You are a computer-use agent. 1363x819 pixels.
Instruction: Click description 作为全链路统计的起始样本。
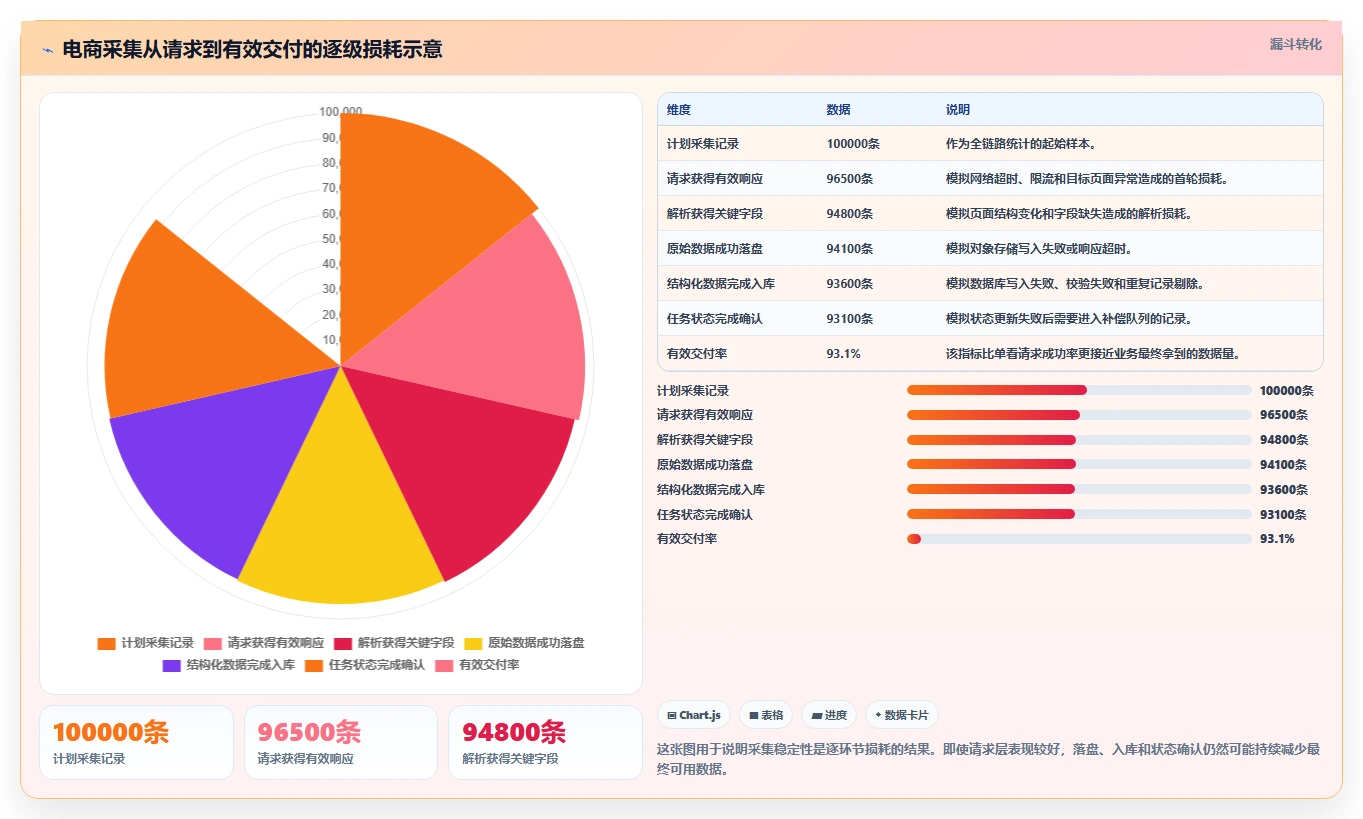pyautogui.click(x=1022, y=144)
